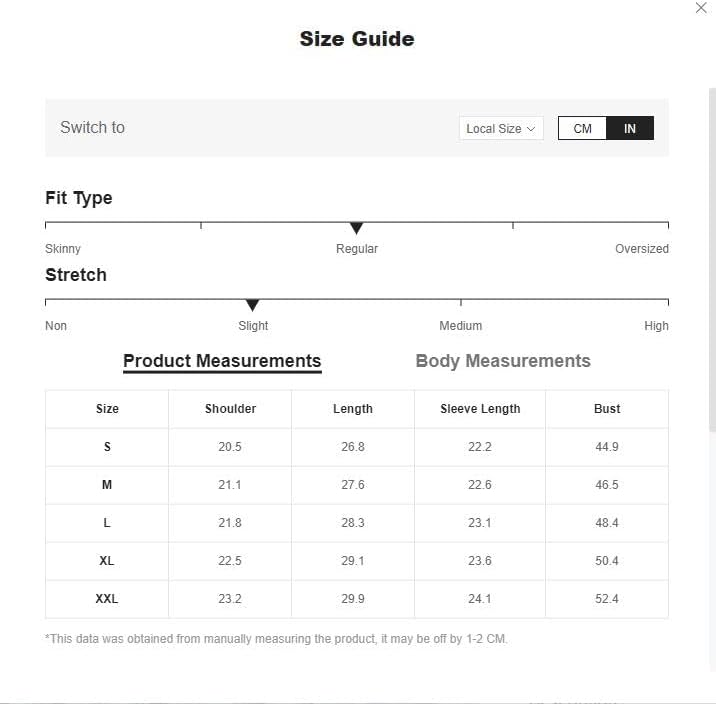Screen dimensions: 716x704
Task: Click the Oversized fit label
Action: coord(641,249)
